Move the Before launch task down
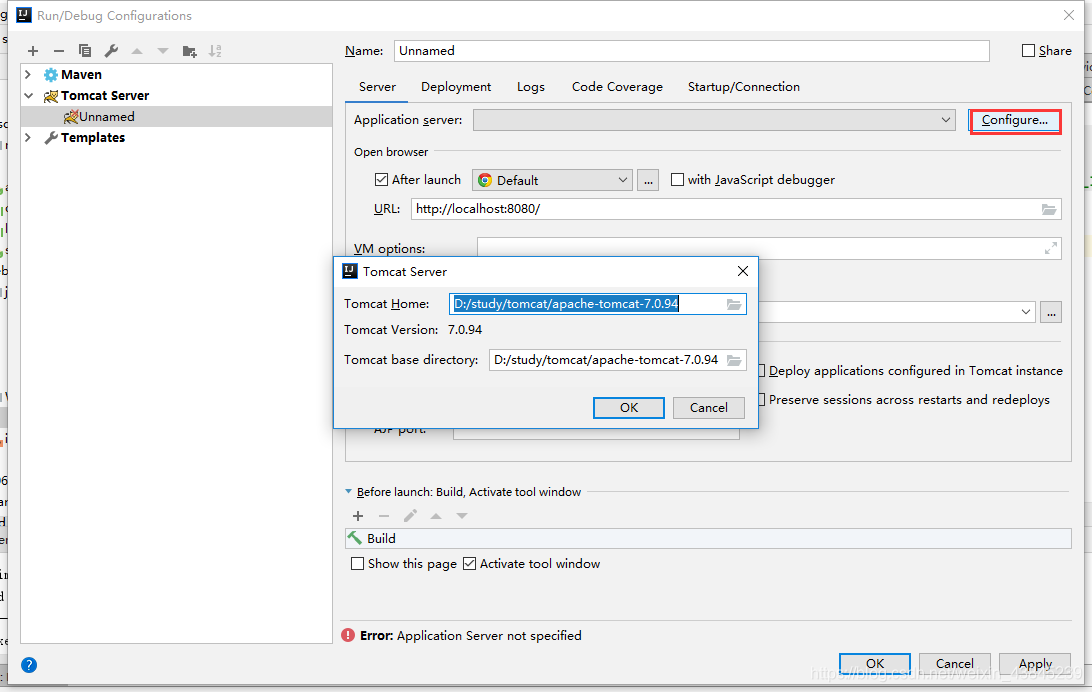This screenshot has height=692, width=1092. click(x=462, y=516)
